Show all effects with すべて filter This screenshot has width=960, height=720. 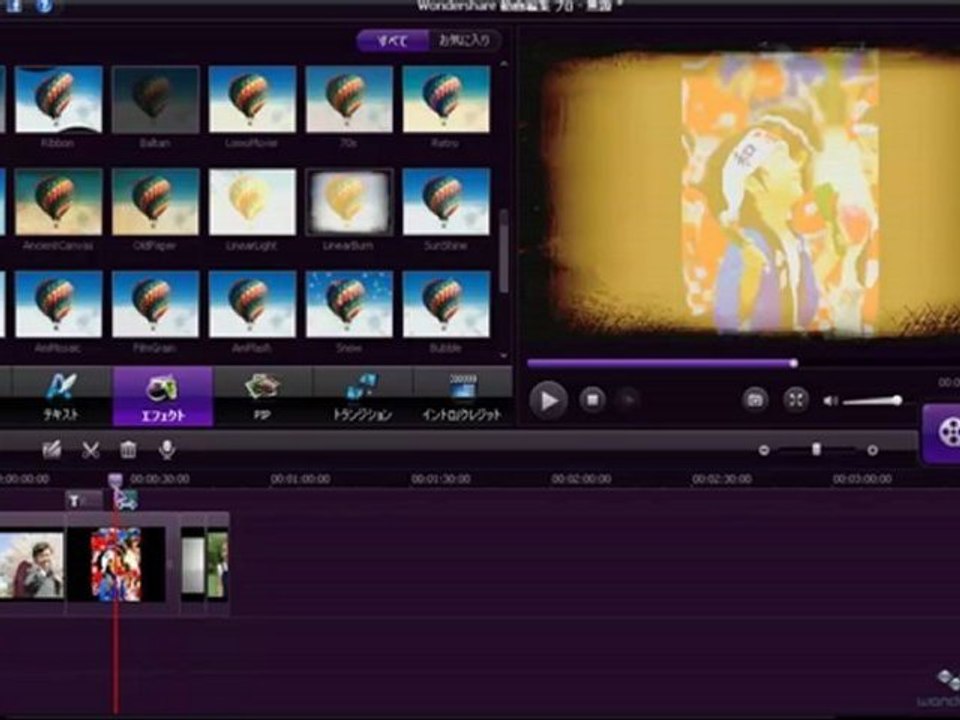pos(392,41)
